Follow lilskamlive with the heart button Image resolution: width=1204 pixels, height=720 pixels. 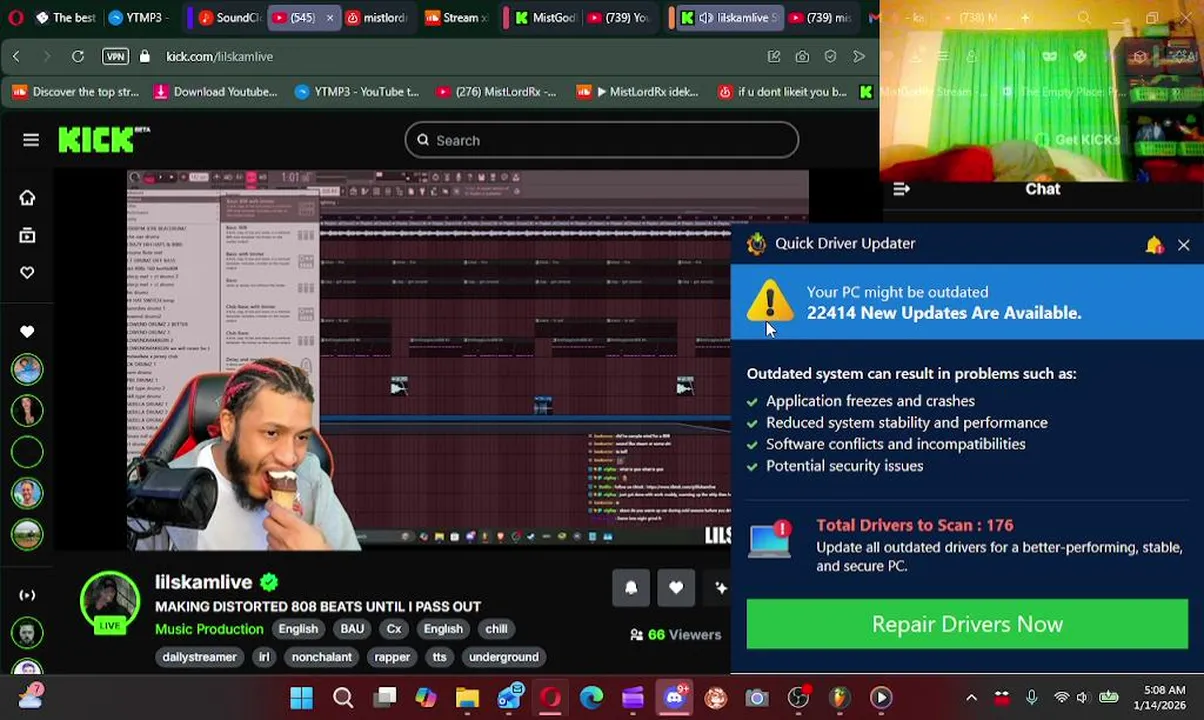click(x=676, y=588)
